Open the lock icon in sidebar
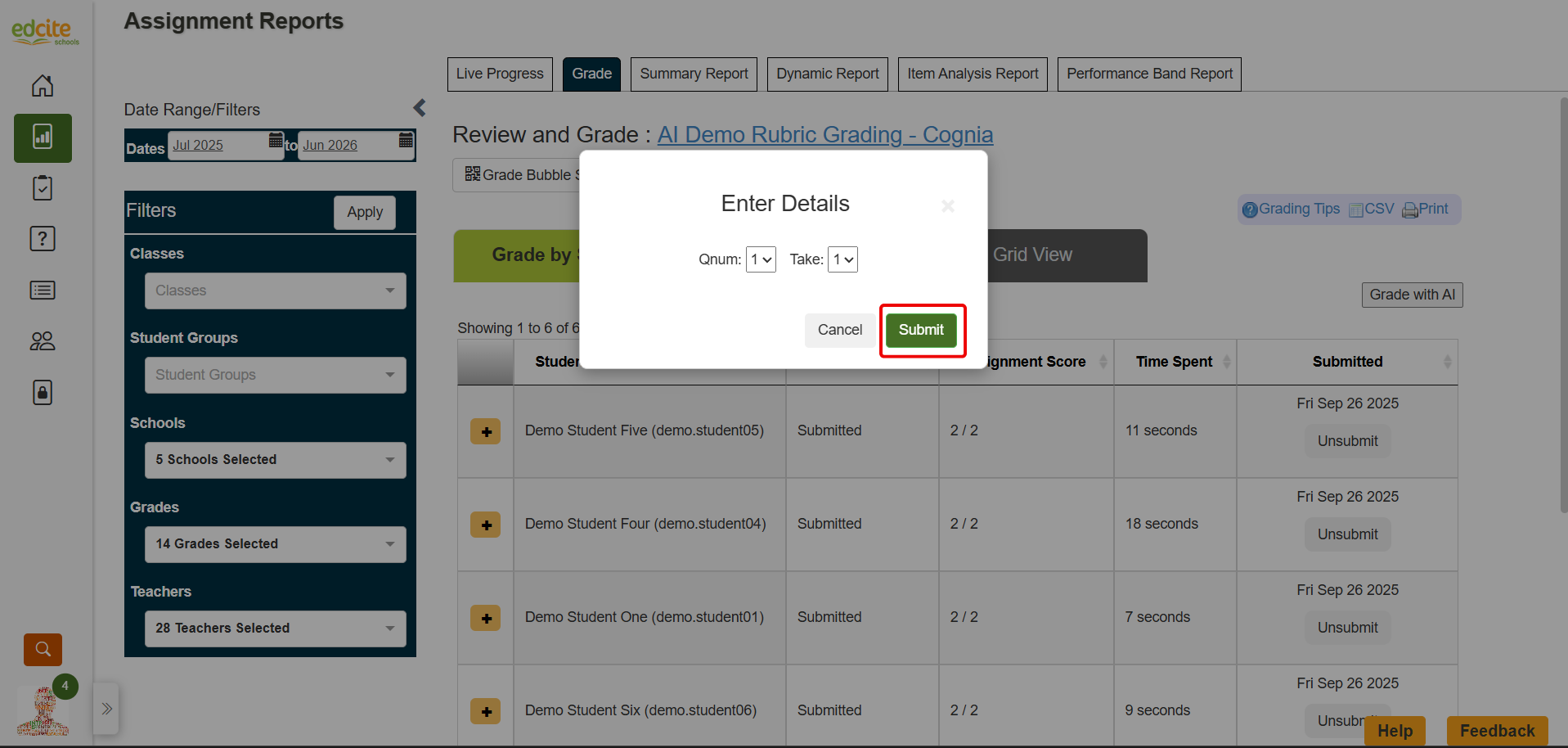Image resolution: width=1568 pixels, height=748 pixels. tap(43, 392)
